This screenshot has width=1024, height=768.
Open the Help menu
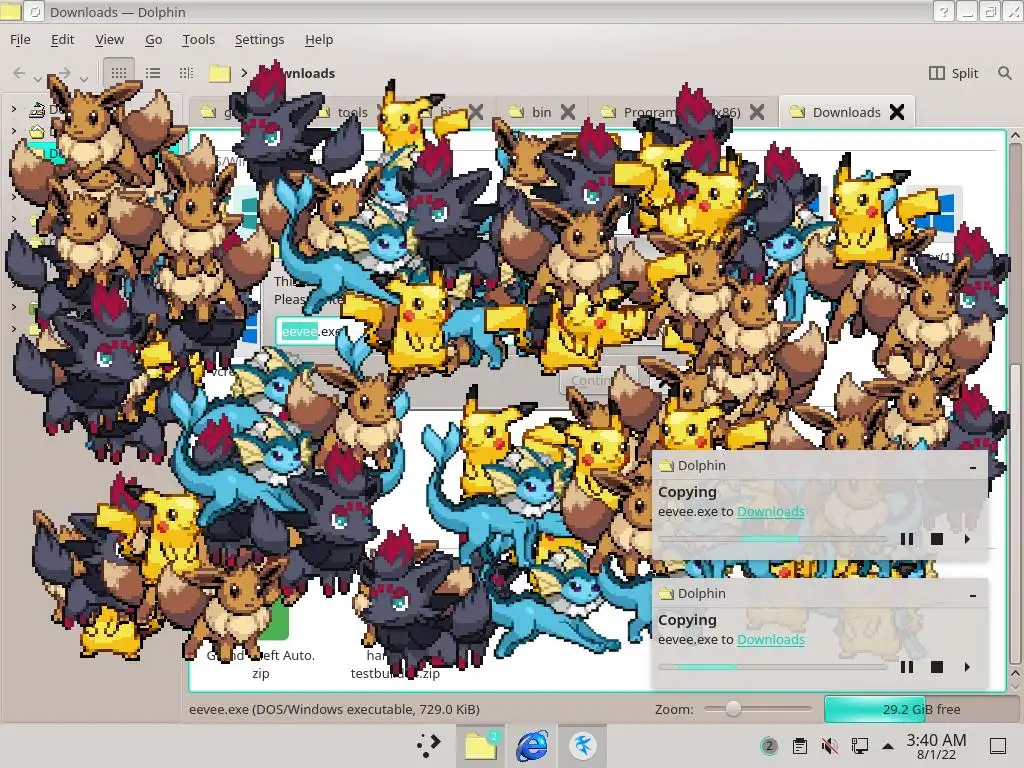coord(319,39)
